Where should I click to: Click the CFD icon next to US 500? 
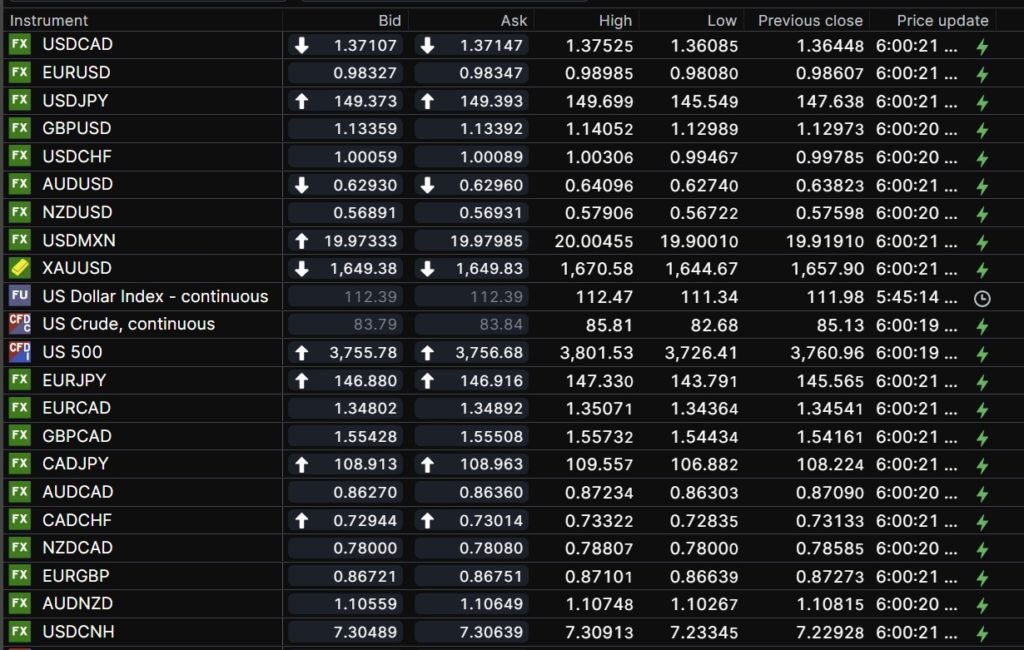pyautogui.click(x=19, y=352)
